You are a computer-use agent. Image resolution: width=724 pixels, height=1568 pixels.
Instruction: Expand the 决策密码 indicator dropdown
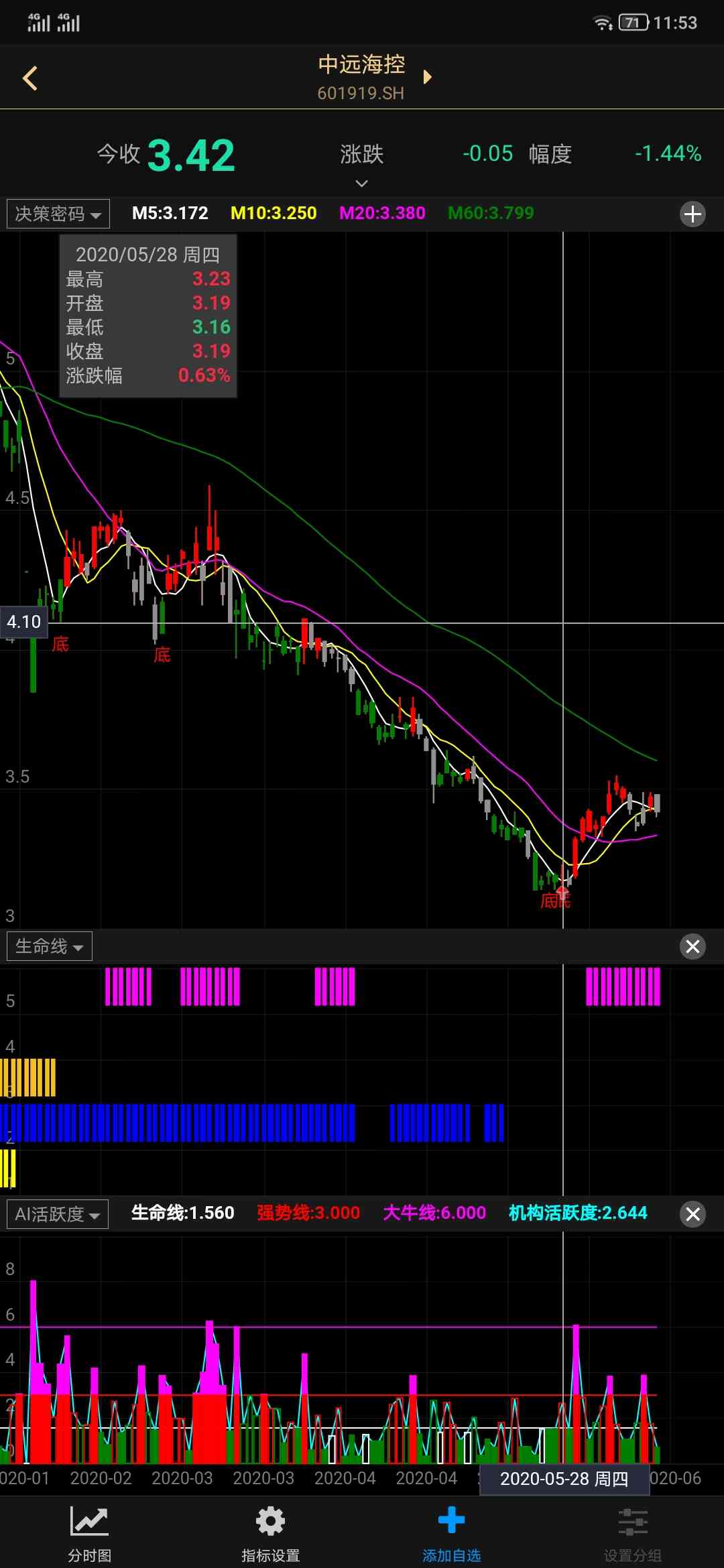point(58,214)
